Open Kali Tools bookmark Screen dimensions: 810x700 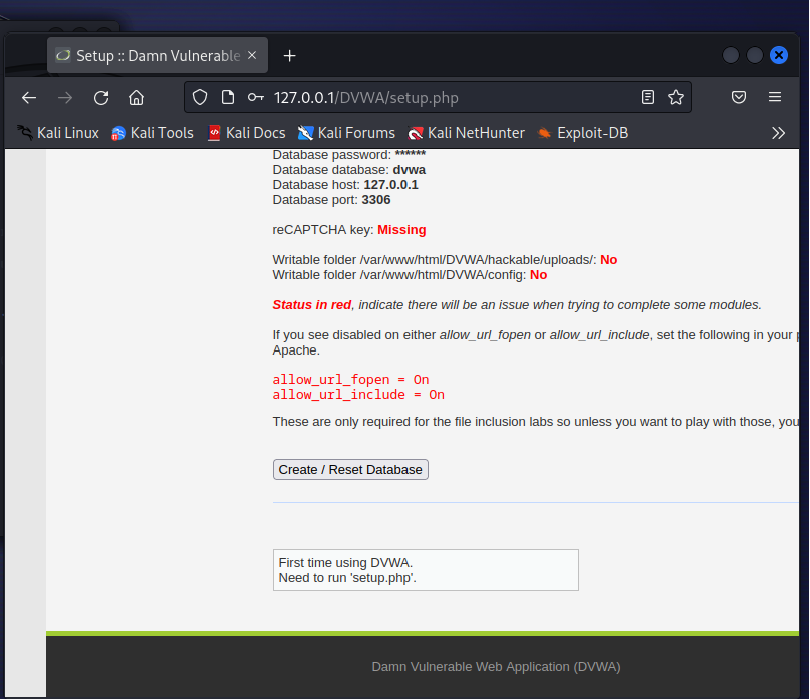[x=152, y=133]
